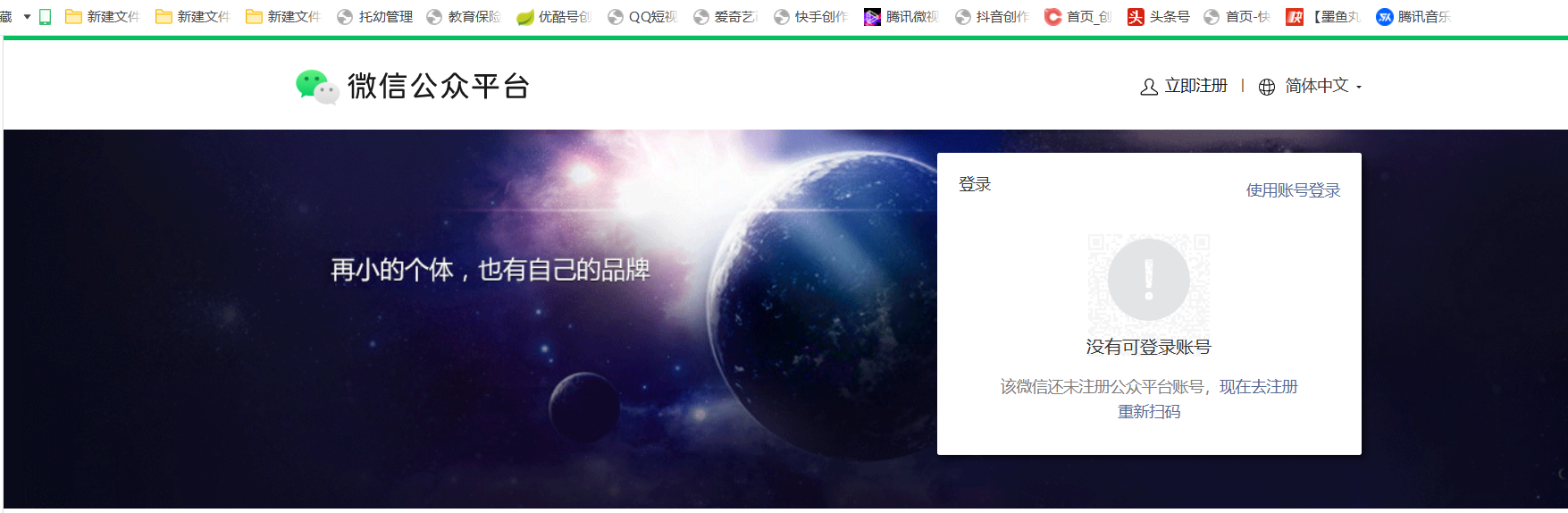Image resolution: width=1568 pixels, height=513 pixels.
Task: Switch to 使用账号登录 login mode
Action: pos(1293,190)
